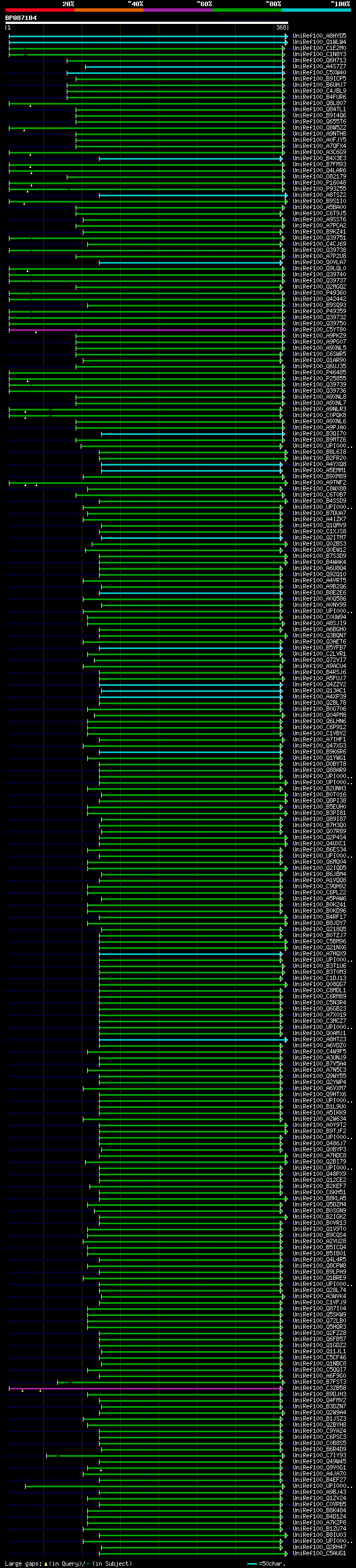The height and width of the screenshot is (1568, 356).
Task: Open hit UniRef100_Q1WLW4
Action: 319,42
